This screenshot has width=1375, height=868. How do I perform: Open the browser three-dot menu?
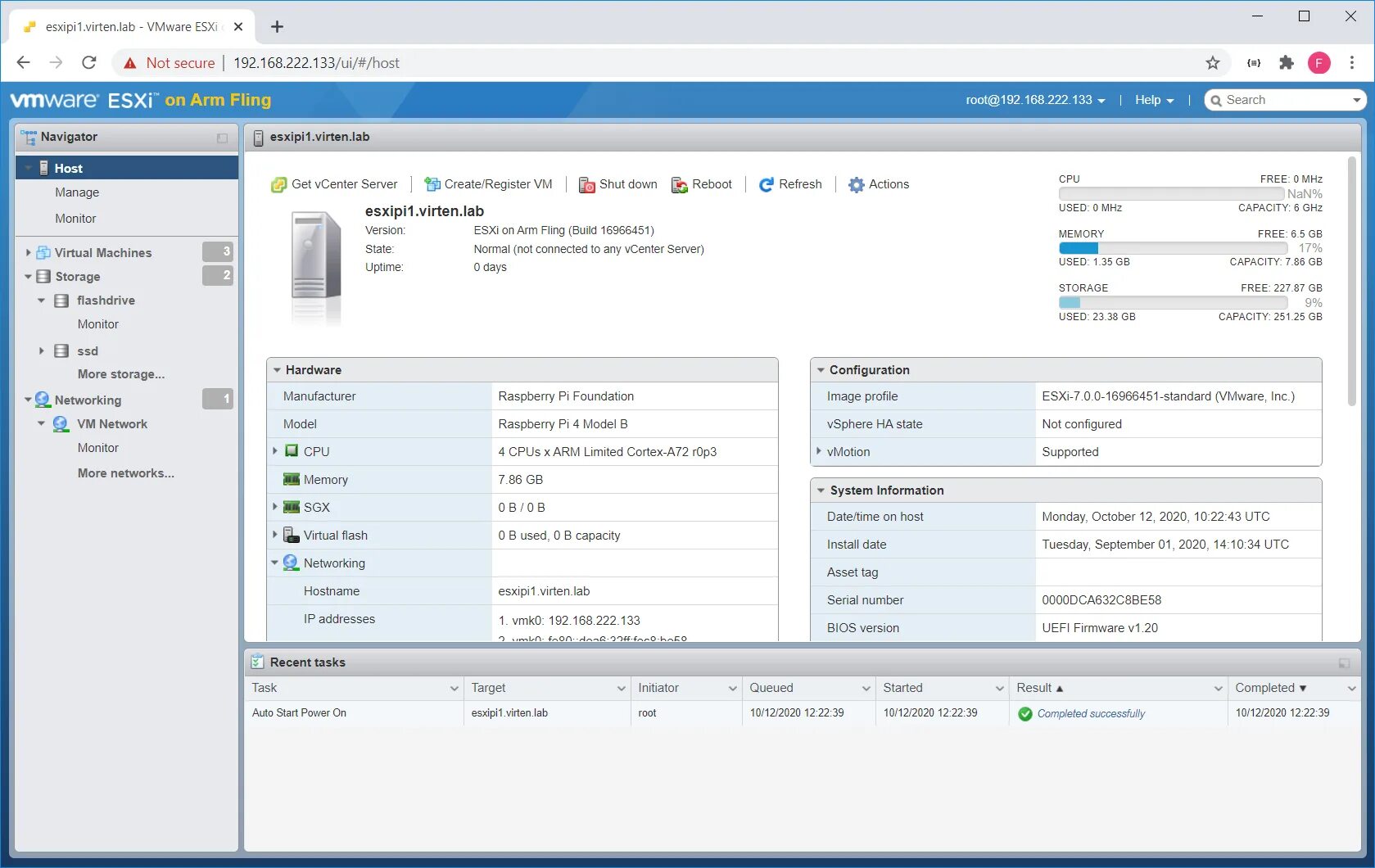pos(1352,63)
